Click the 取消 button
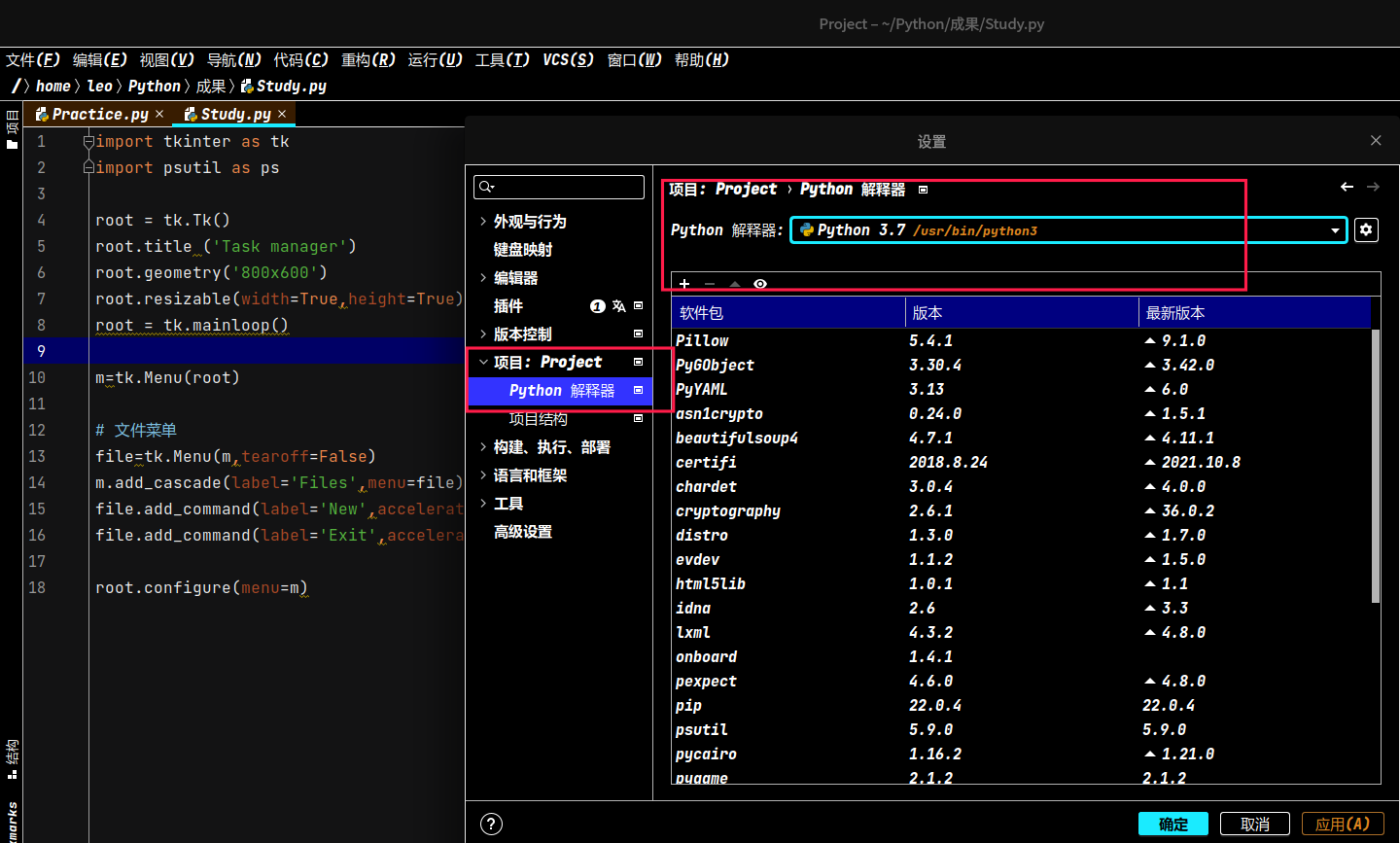The width and height of the screenshot is (1400, 843). click(1254, 824)
